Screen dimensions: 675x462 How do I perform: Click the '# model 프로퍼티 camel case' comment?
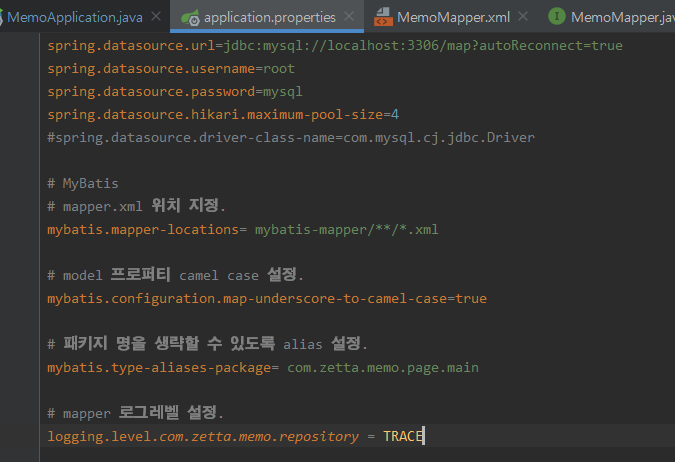[175, 275]
